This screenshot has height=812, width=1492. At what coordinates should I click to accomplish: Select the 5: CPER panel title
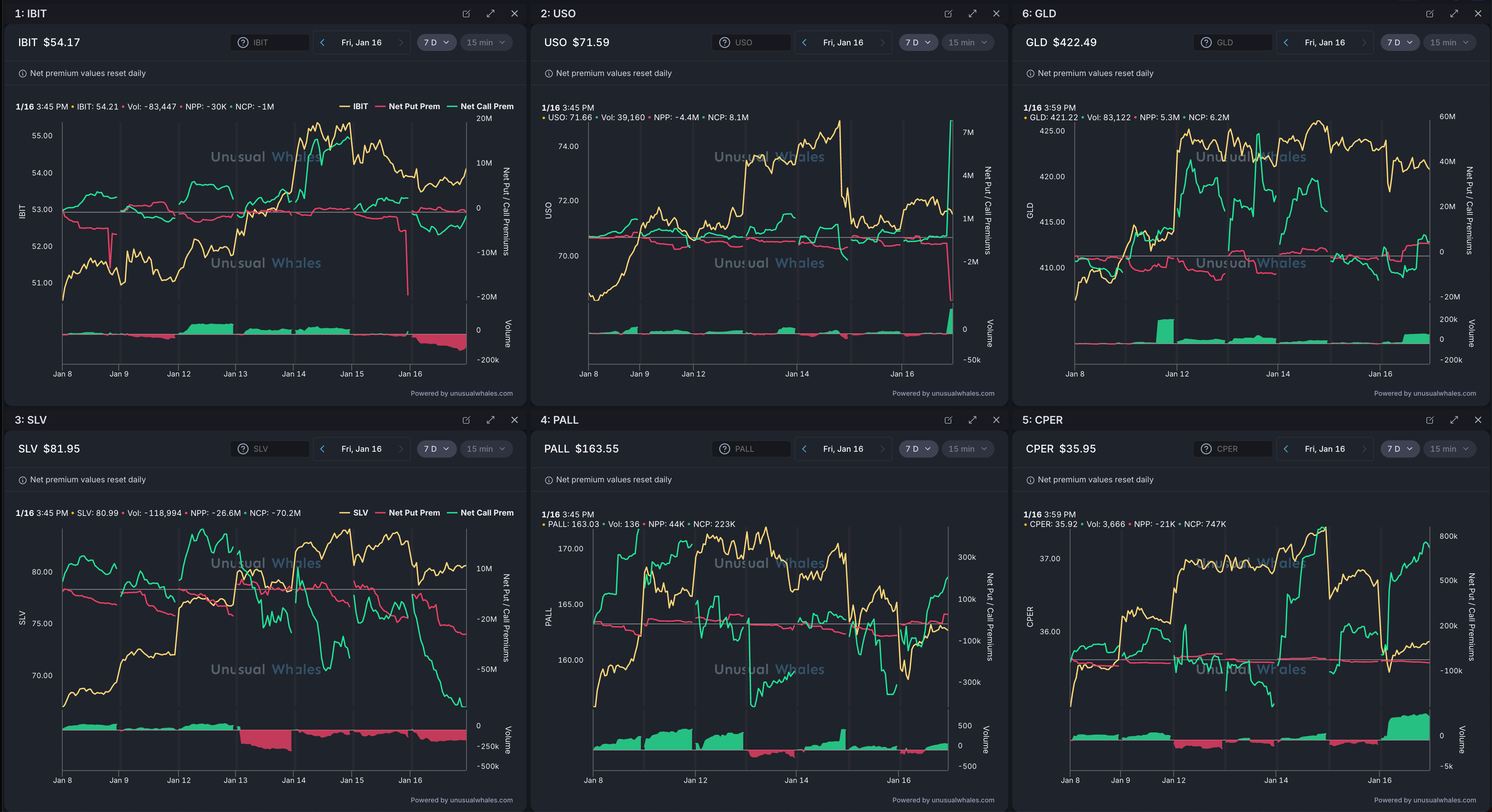click(x=1042, y=420)
